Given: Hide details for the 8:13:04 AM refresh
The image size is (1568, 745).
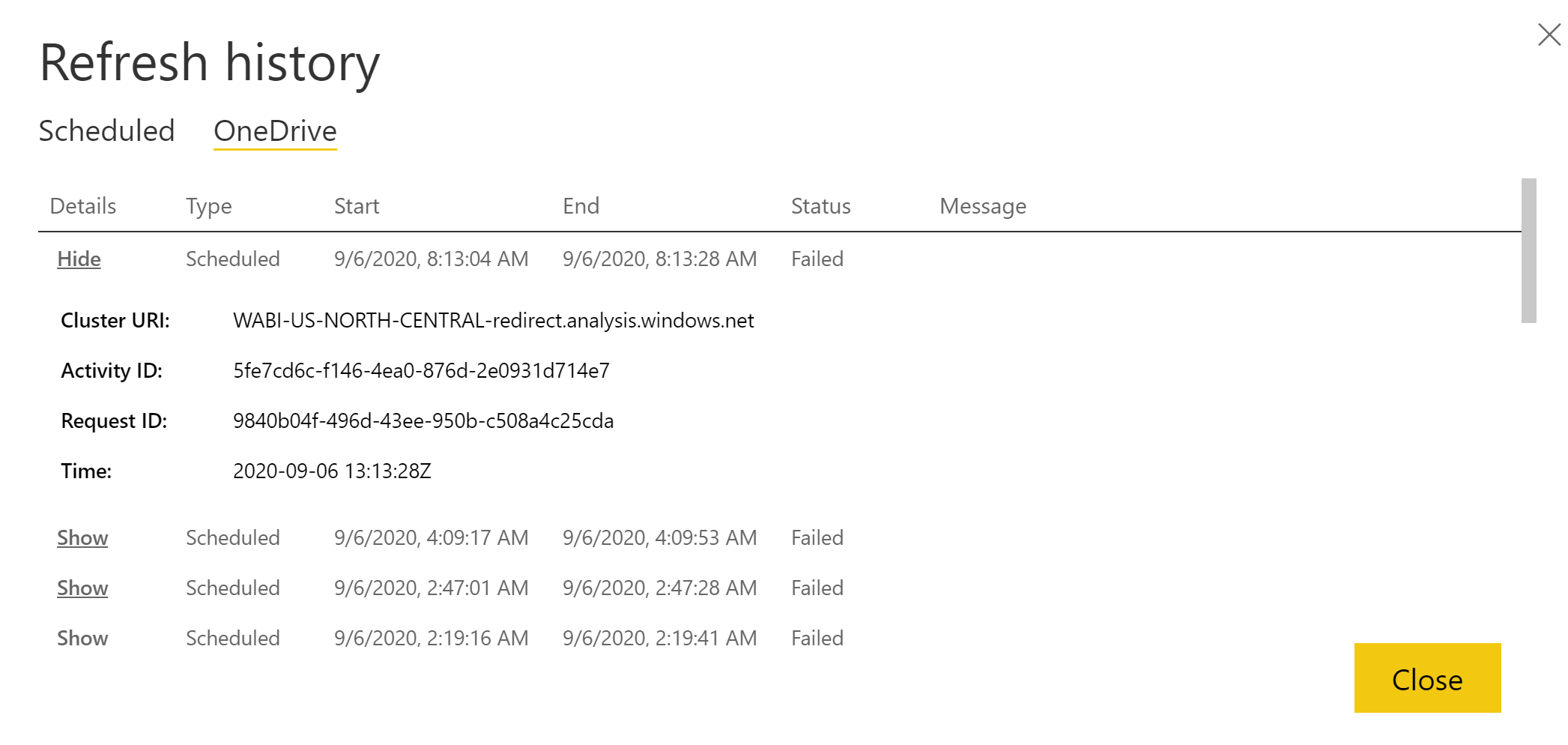Looking at the screenshot, I should pyautogui.click(x=79, y=259).
